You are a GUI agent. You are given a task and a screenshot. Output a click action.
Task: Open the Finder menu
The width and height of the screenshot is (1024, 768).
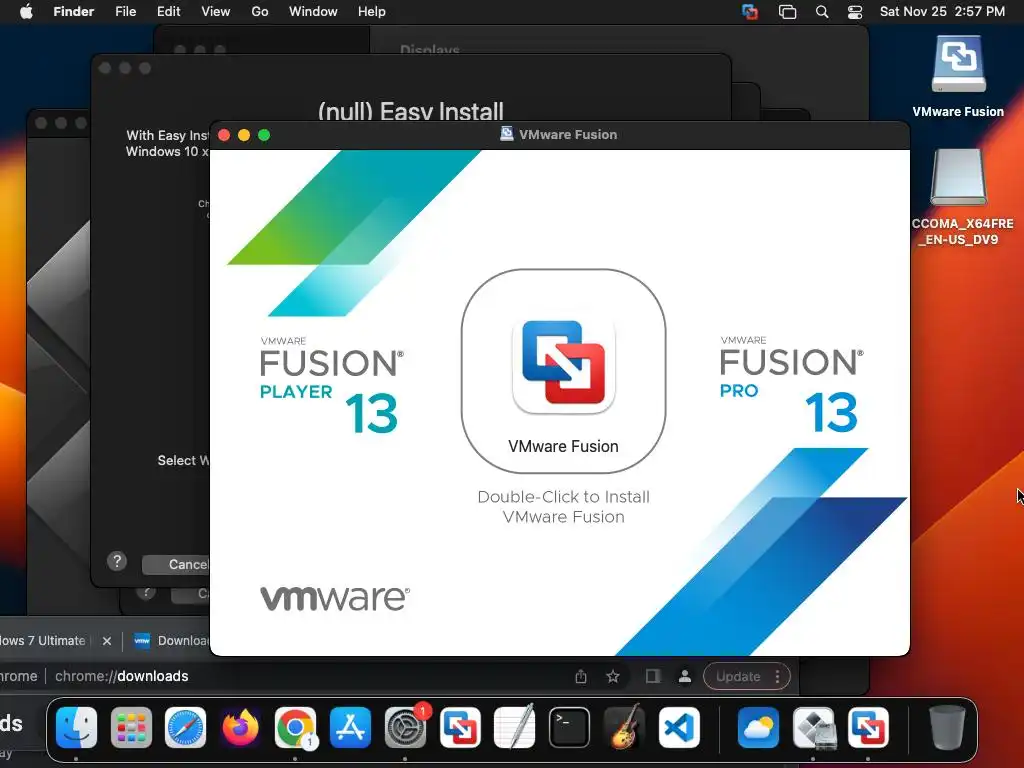point(74,12)
